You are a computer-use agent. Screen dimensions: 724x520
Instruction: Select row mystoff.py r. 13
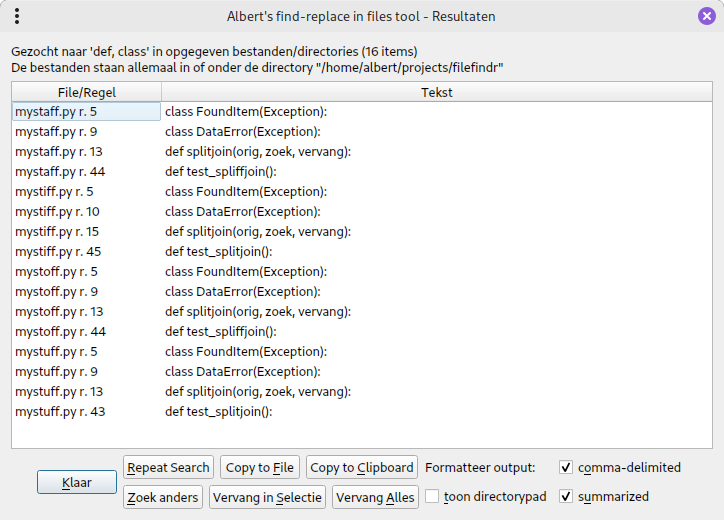(x=362, y=312)
